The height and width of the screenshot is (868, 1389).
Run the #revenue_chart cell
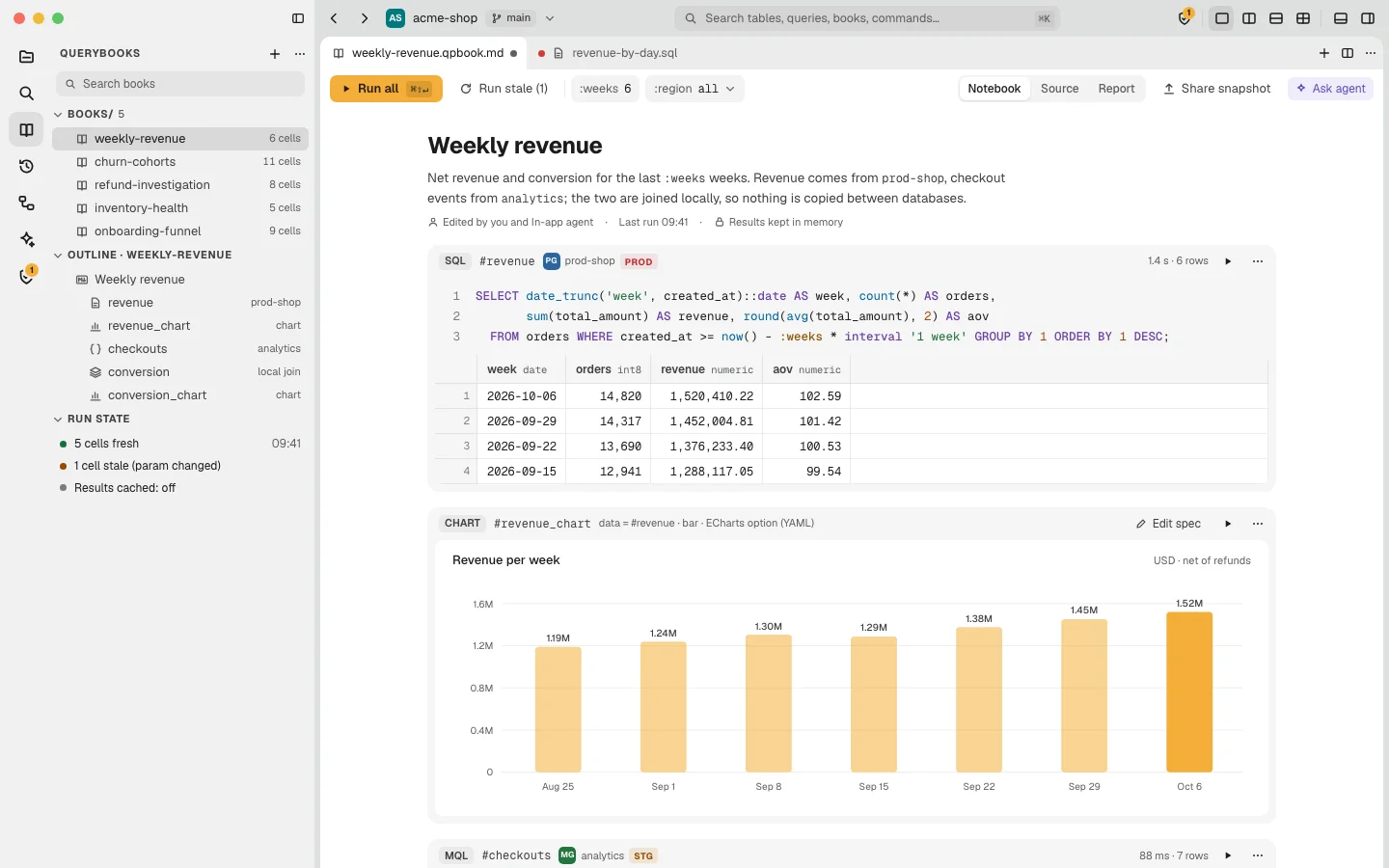point(1228,524)
